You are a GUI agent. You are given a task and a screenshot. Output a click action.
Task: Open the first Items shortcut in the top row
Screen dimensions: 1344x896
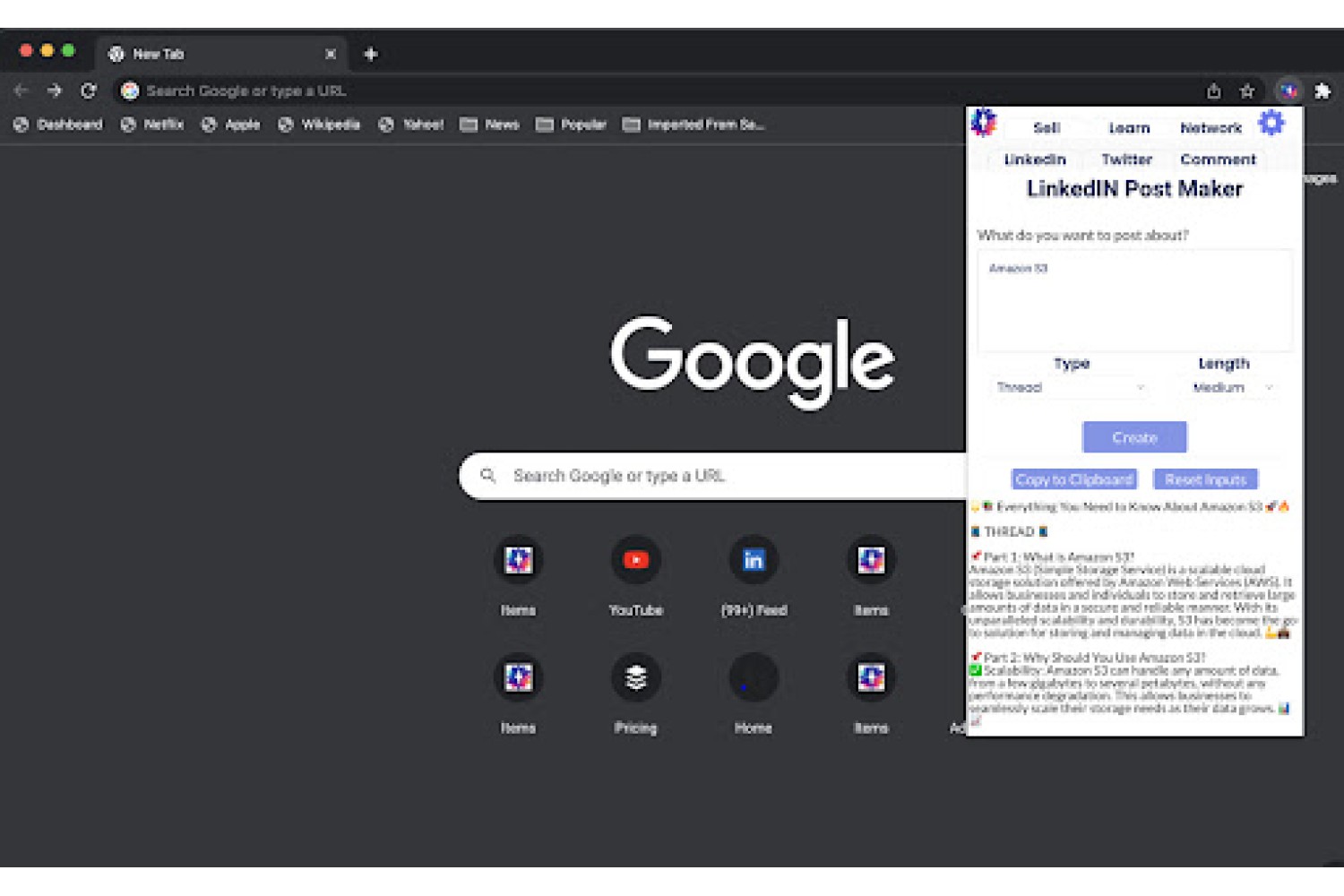tap(518, 560)
